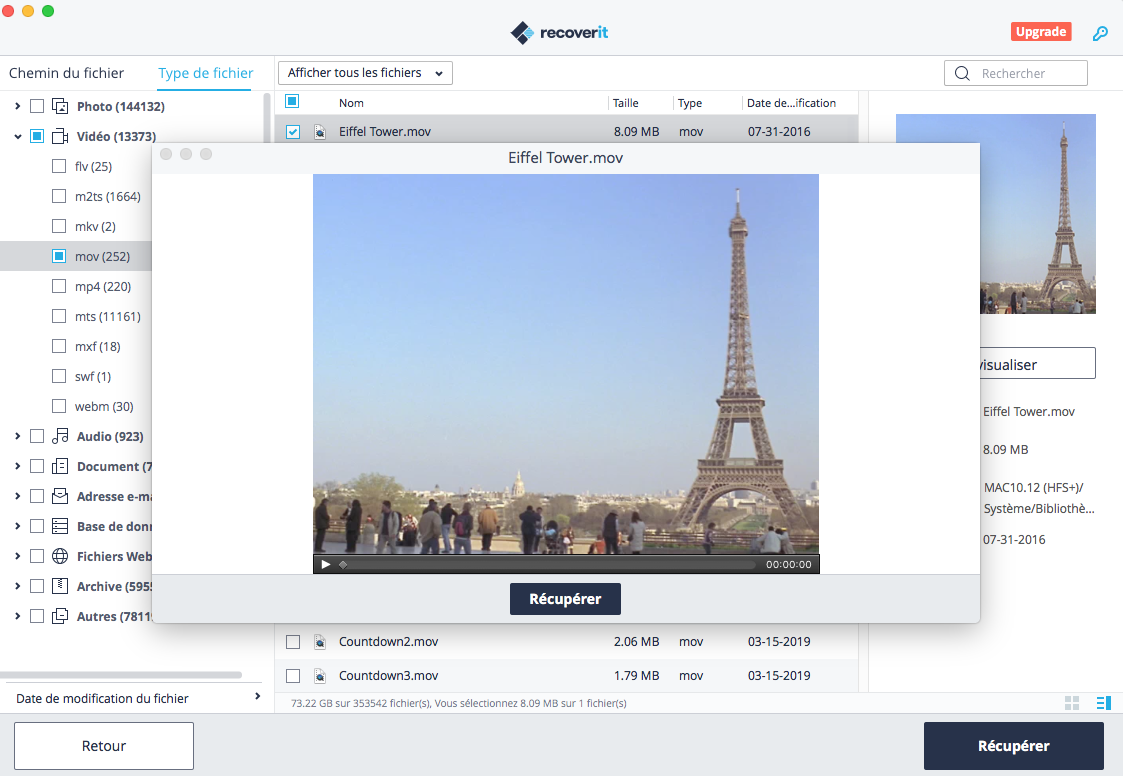Open the Afficher tous les fichiers dropdown
The width and height of the screenshot is (1123, 776).
click(364, 72)
